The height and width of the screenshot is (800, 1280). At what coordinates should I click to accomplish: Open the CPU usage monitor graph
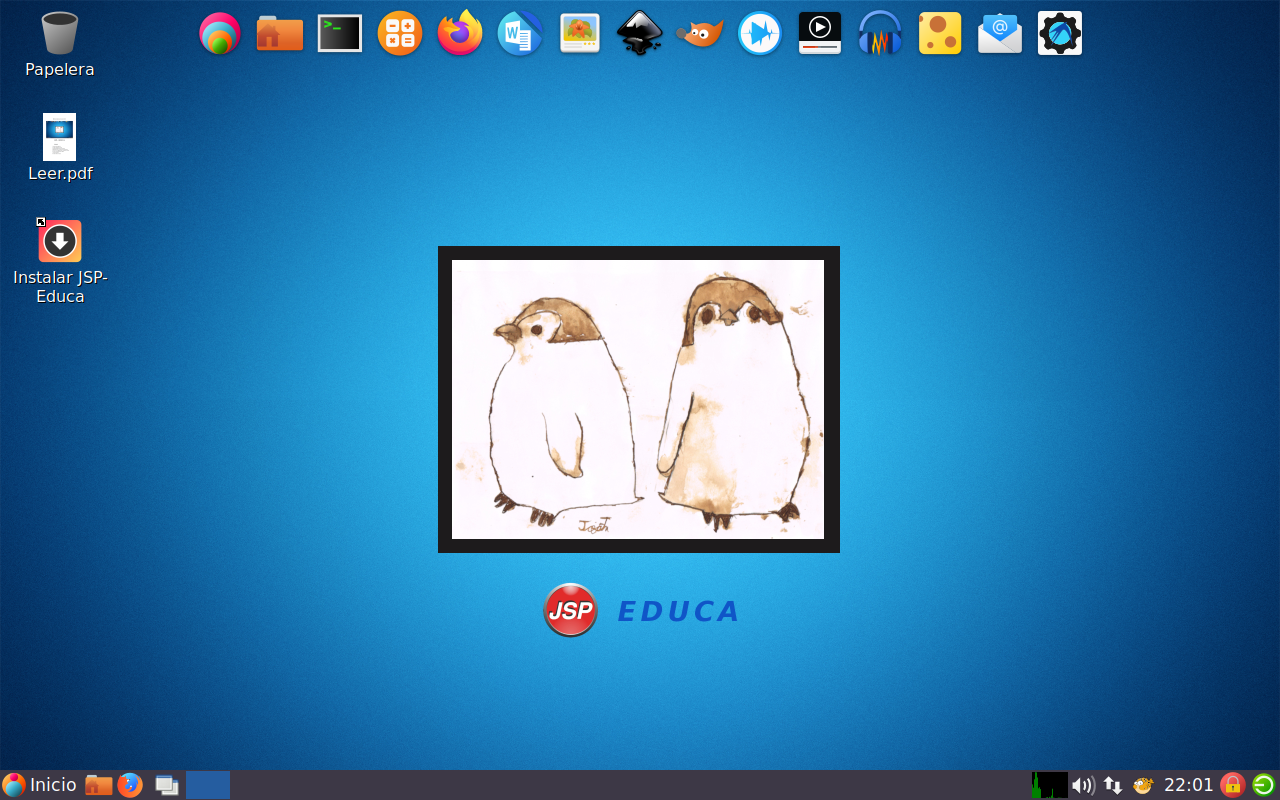pyautogui.click(x=1050, y=785)
